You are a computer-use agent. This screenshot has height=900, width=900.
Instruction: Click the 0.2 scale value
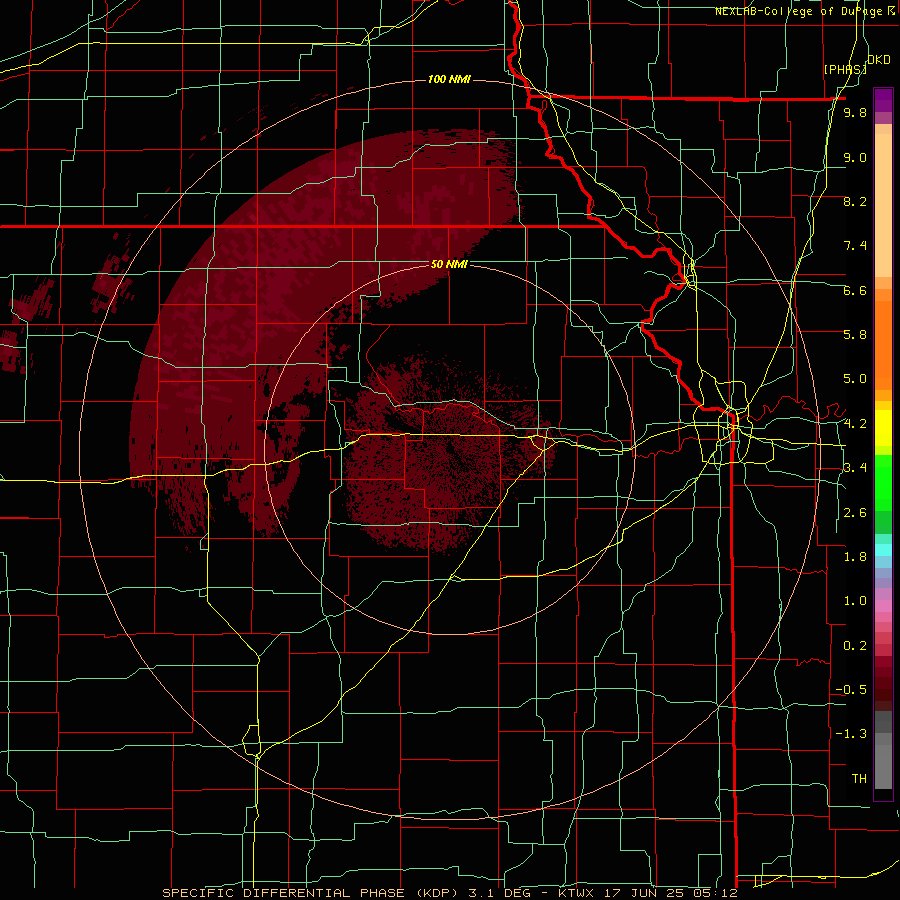(855, 646)
